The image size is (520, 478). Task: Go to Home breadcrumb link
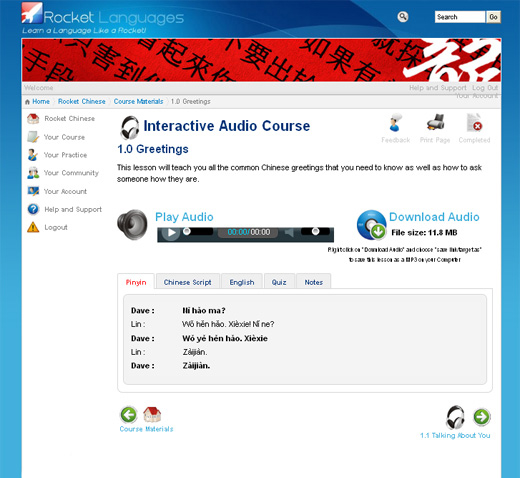(x=41, y=101)
